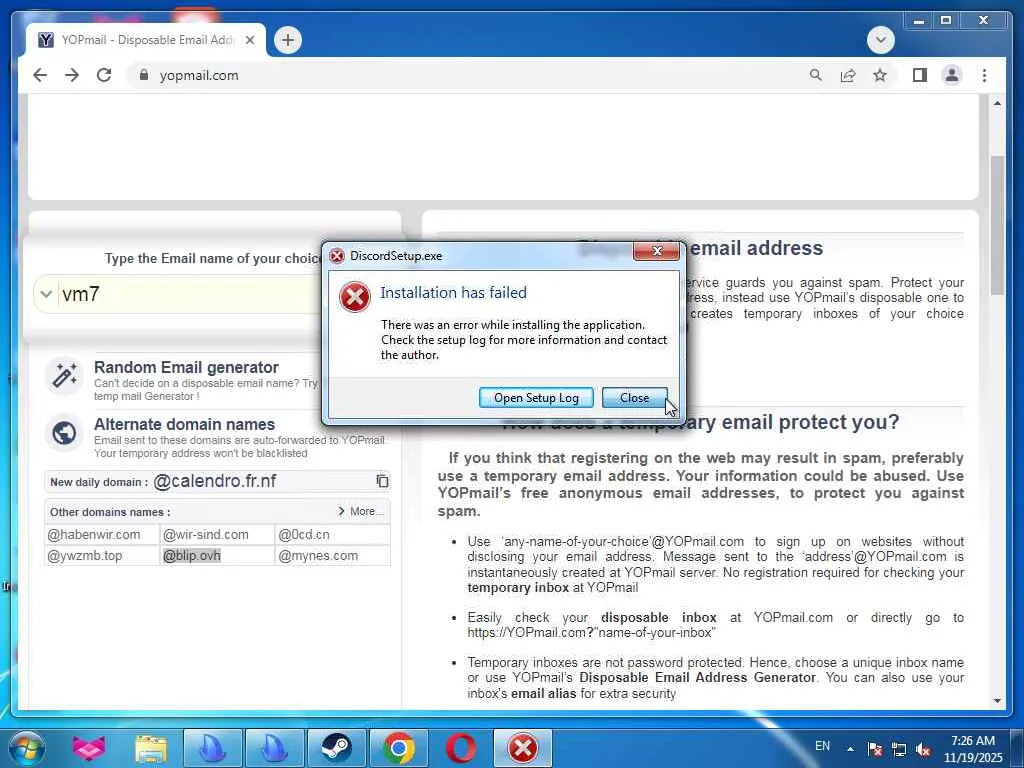Reload the yopmail.com page
1024x768 pixels.
tap(104, 75)
